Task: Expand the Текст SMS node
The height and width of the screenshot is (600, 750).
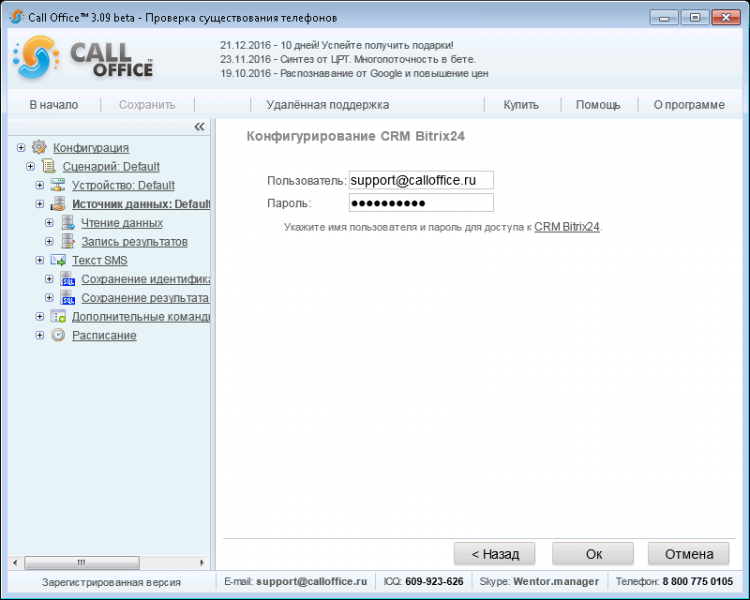Action: (x=40, y=260)
